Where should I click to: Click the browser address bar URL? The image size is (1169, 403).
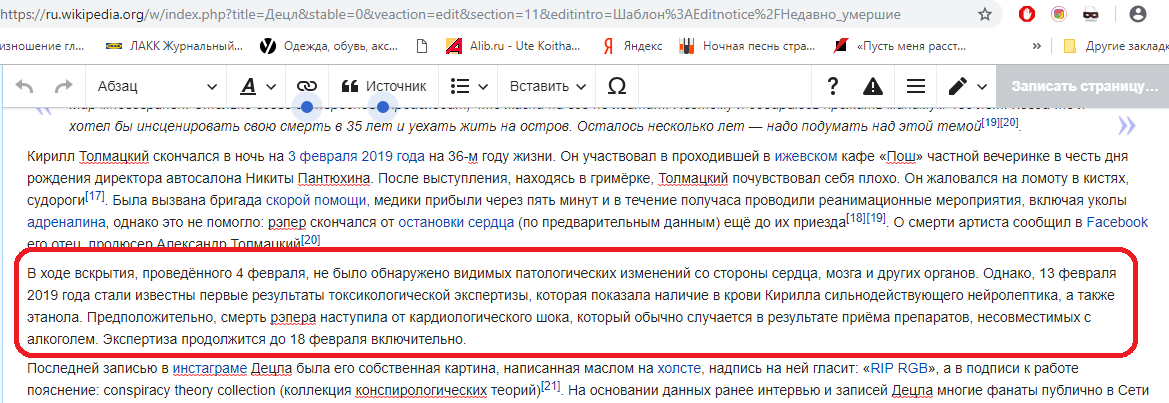tap(450, 13)
